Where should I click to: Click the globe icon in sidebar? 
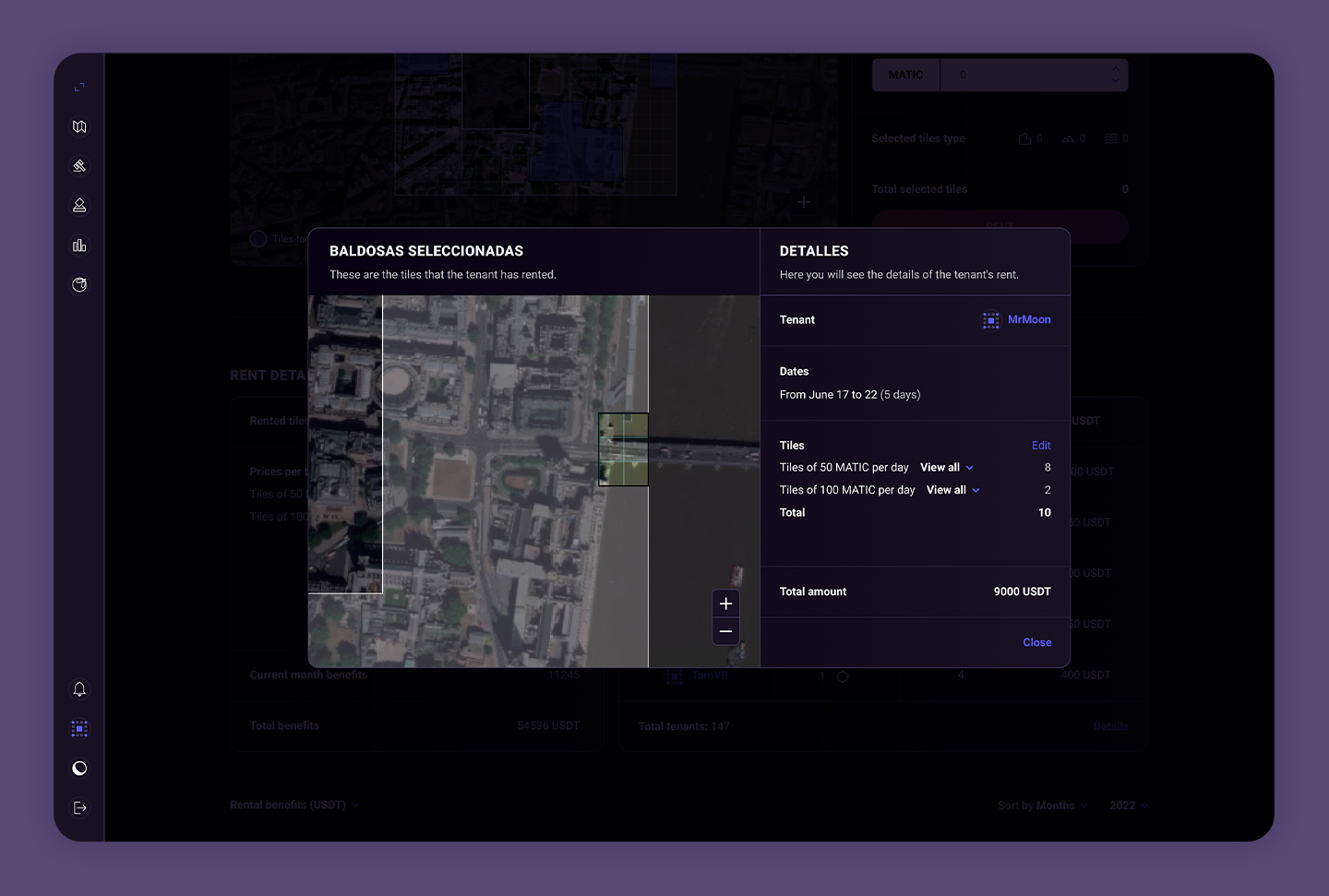tap(79, 285)
